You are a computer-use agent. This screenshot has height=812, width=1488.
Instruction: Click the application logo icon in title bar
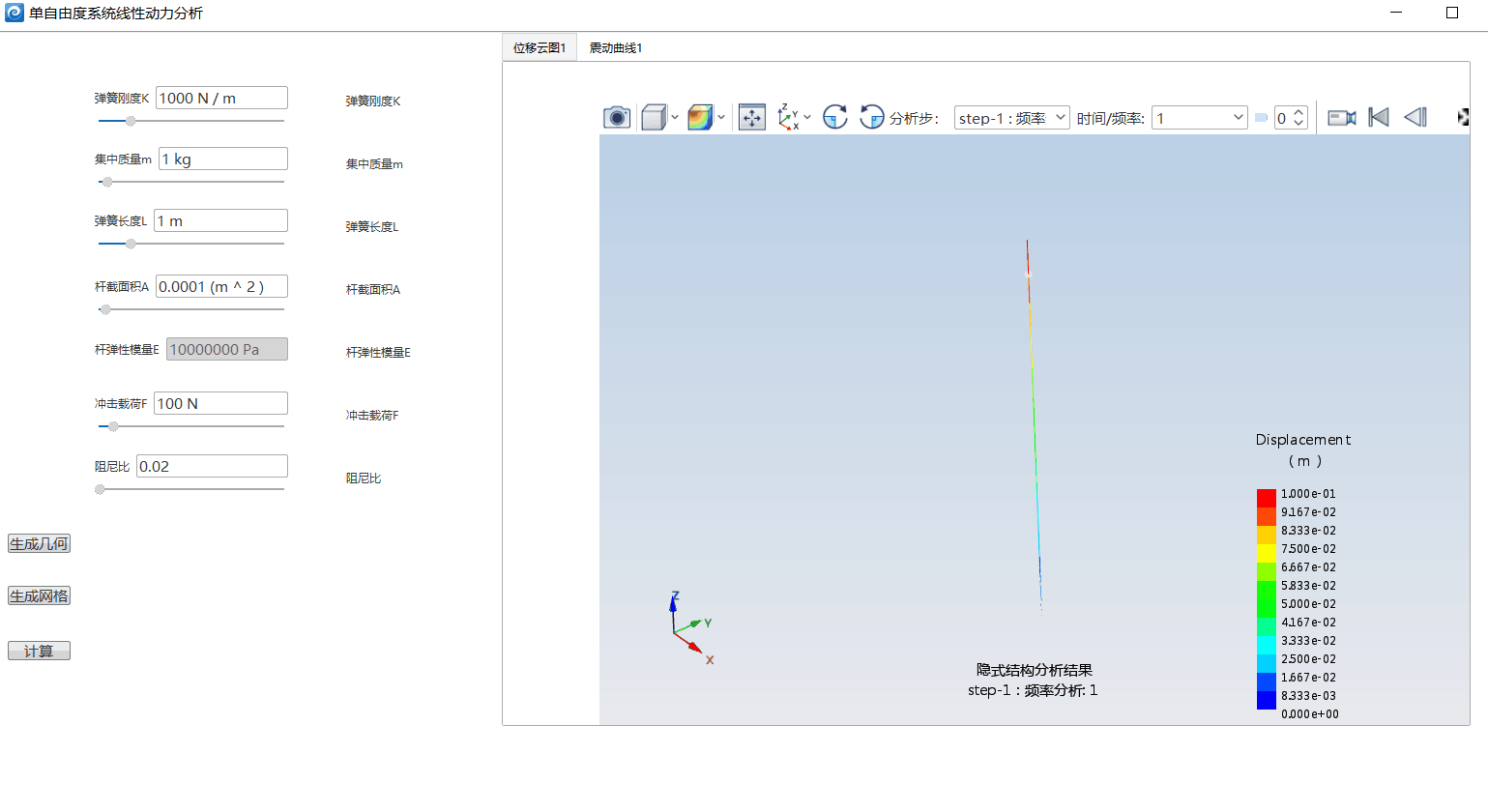pos(15,13)
